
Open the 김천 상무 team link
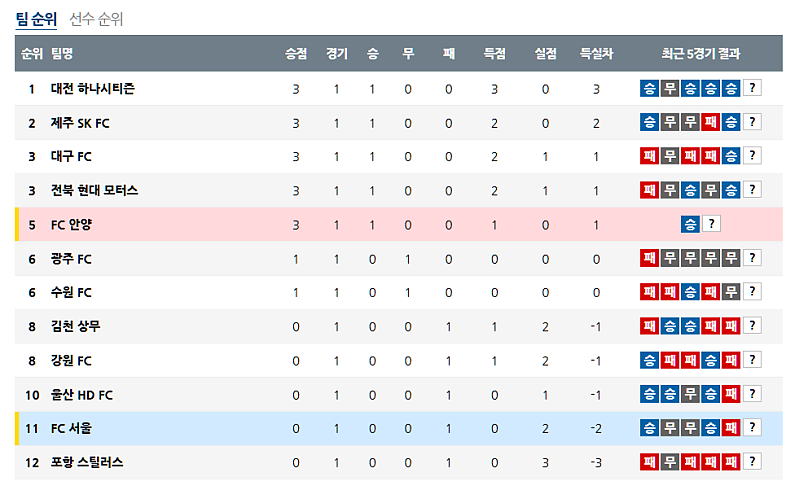point(75,326)
